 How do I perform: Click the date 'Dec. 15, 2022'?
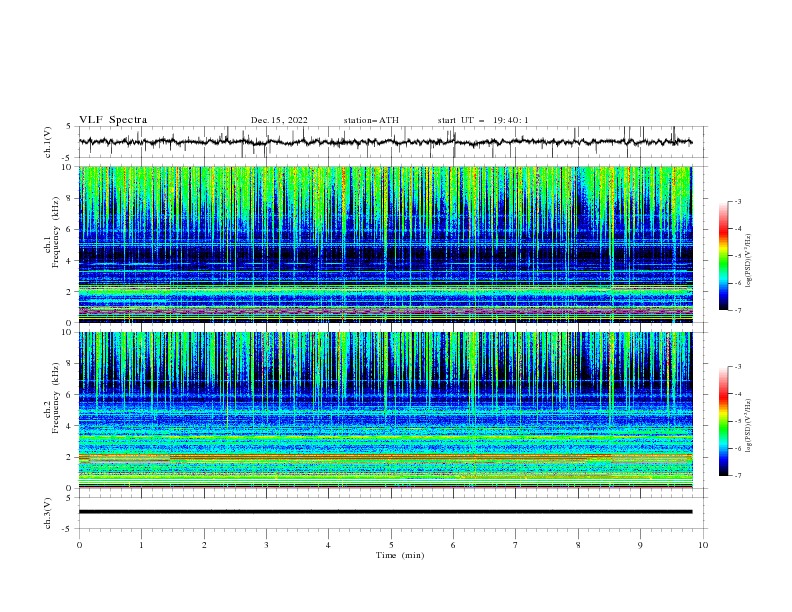click(x=279, y=120)
